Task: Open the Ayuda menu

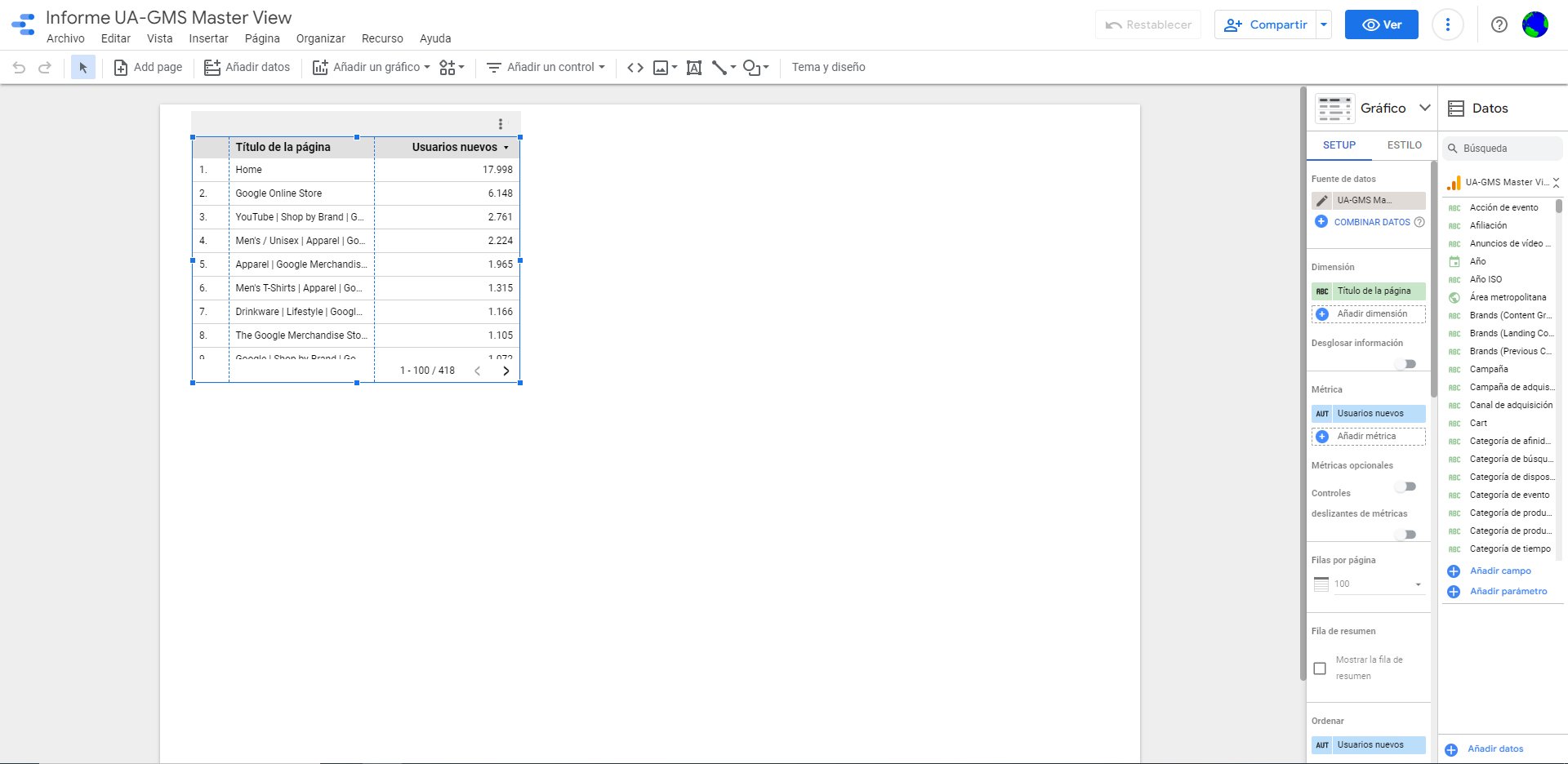Action: coord(435,38)
